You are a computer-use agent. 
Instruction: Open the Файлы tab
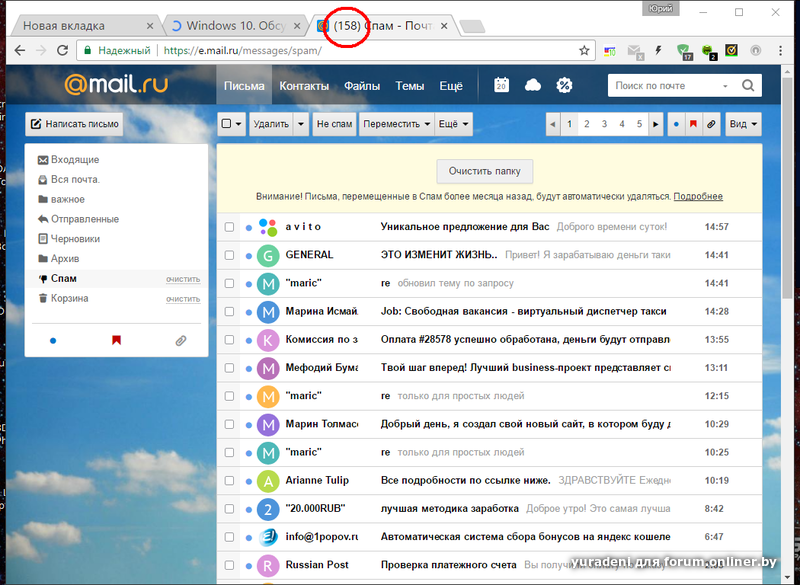[x=362, y=86]
